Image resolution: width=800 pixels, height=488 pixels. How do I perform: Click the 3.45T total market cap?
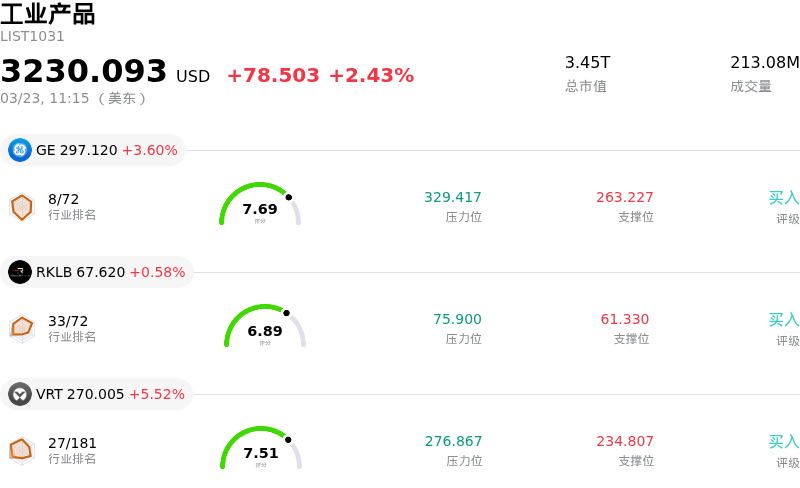[x=587, y=63]
